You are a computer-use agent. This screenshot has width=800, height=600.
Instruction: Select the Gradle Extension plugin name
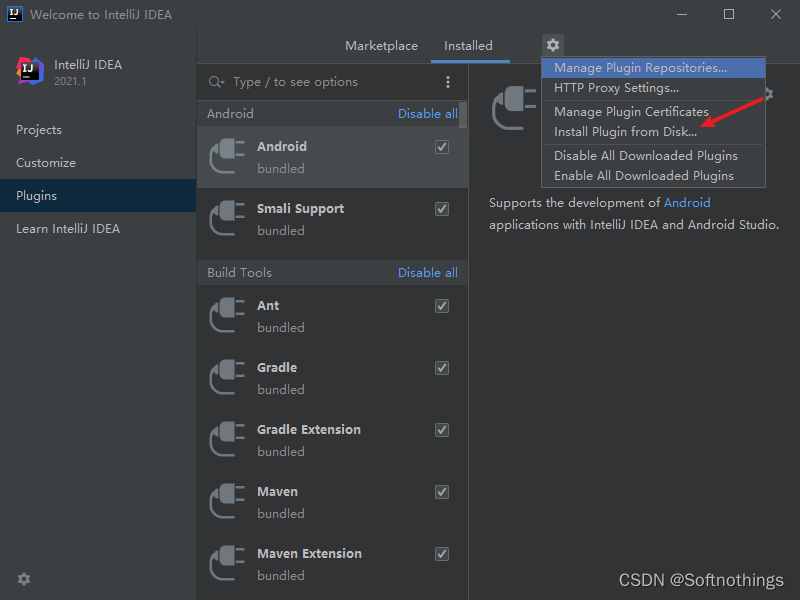click(x=309, y=430)
